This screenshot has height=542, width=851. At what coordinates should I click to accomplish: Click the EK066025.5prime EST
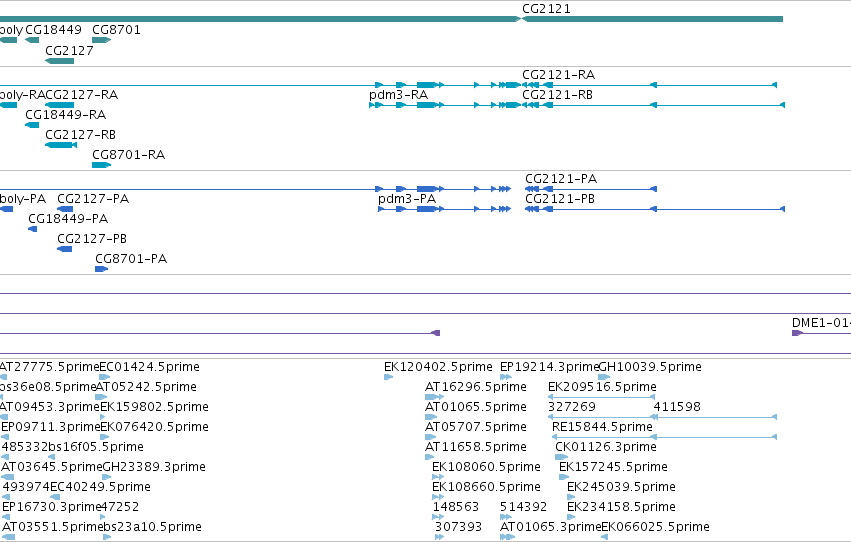coord(605,538)
